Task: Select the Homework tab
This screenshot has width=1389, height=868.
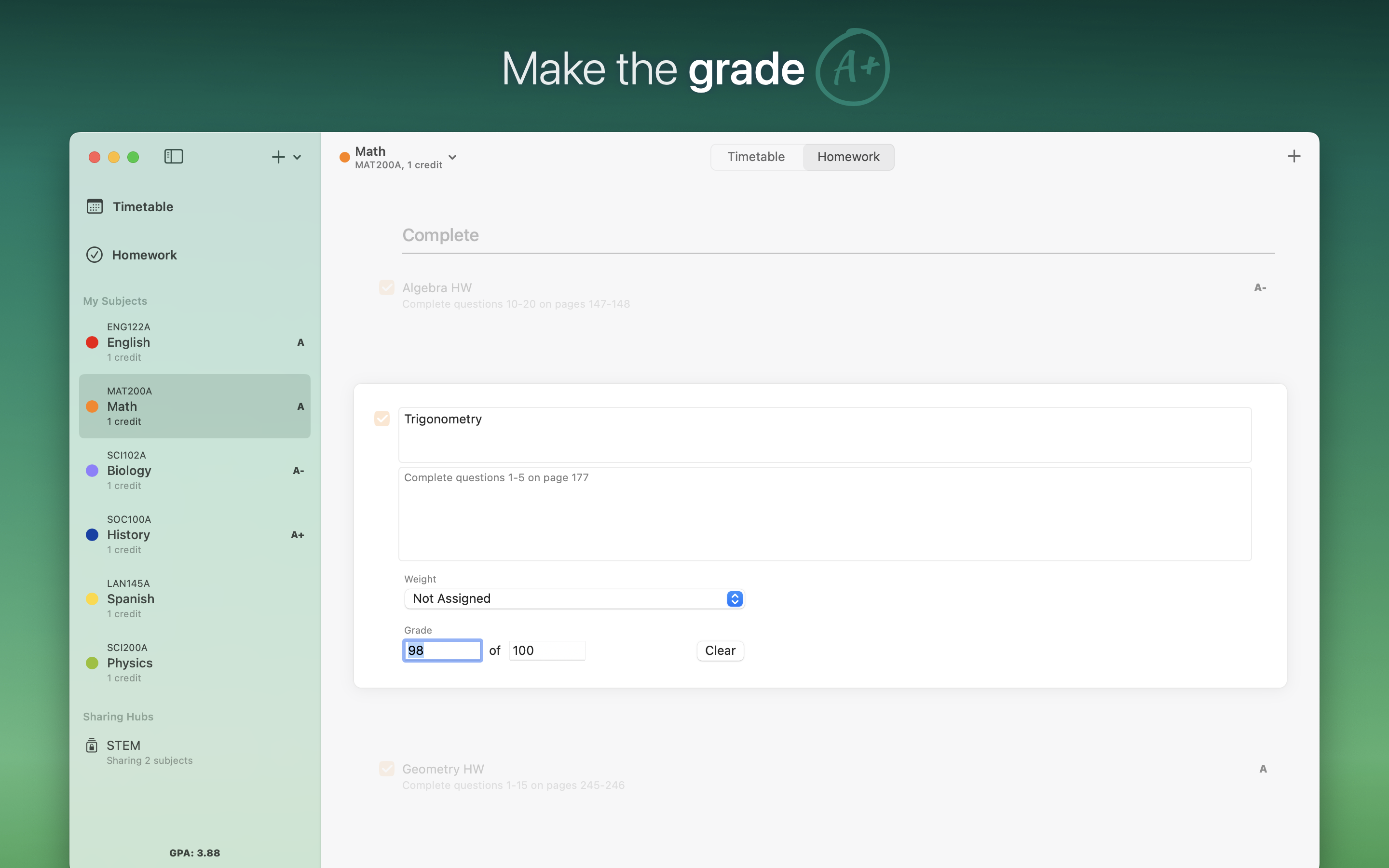Action: coord(848,157)
